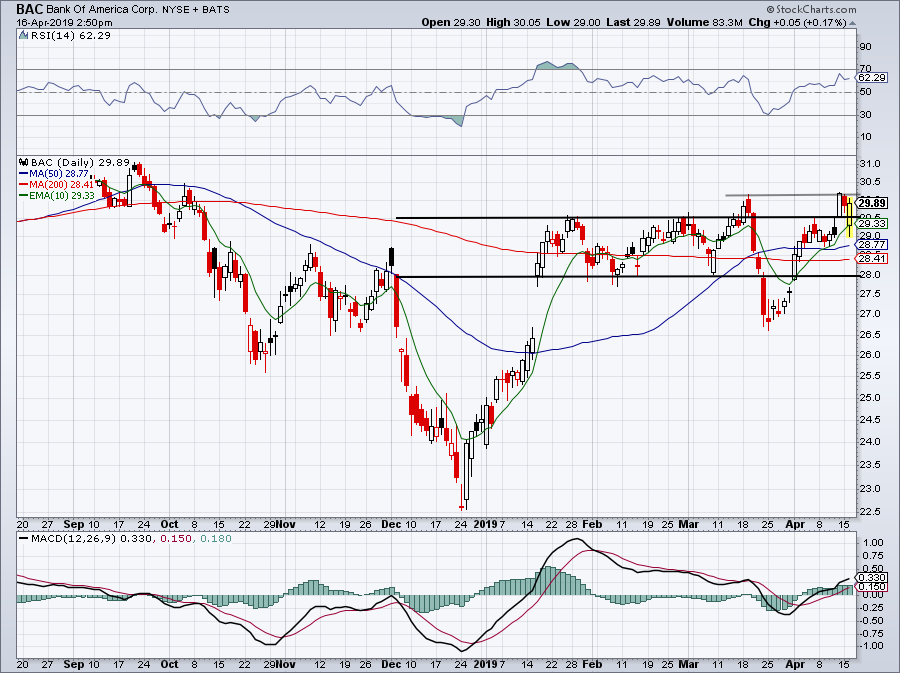Select the Low 29.00 quote value
The image size is (900, 673).
pyautogui.click(x=573, y=22)
